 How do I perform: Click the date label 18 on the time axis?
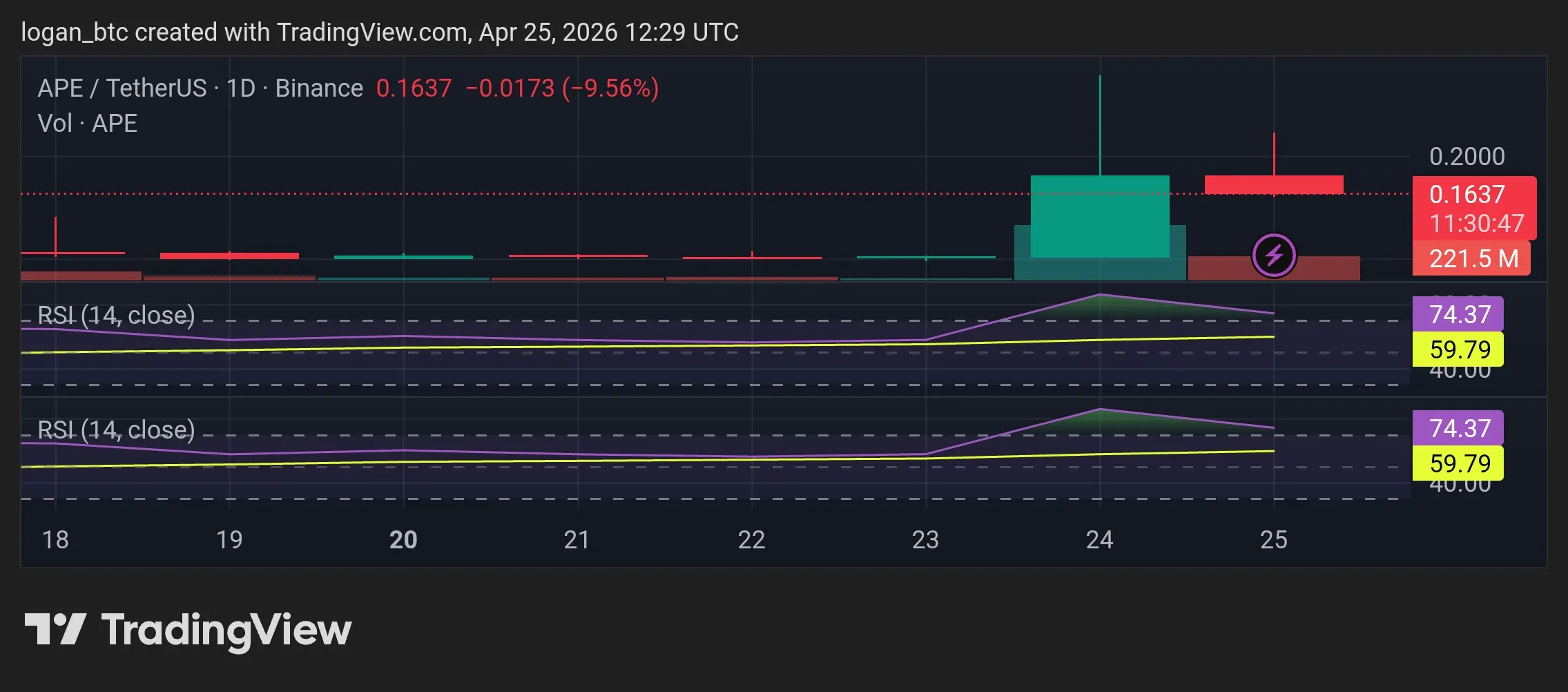55,539
